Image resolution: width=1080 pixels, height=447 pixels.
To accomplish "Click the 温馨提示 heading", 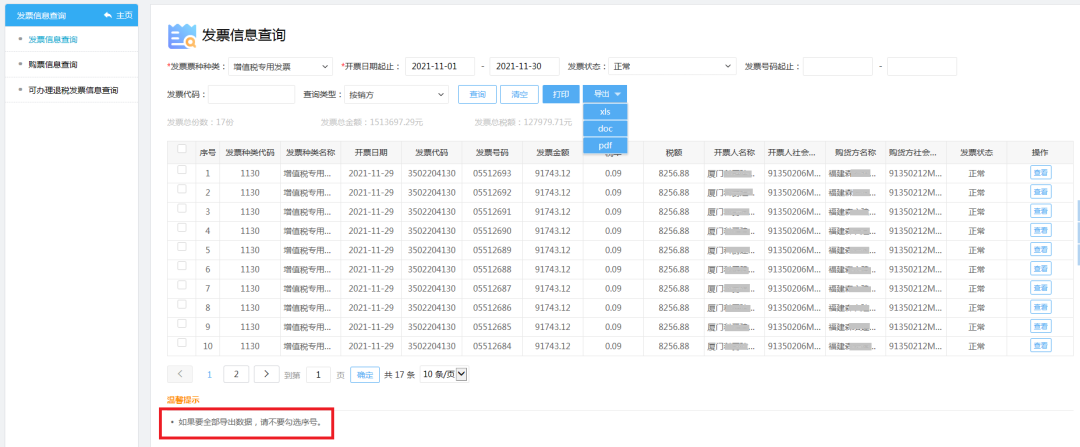I will tap(183, 399).
